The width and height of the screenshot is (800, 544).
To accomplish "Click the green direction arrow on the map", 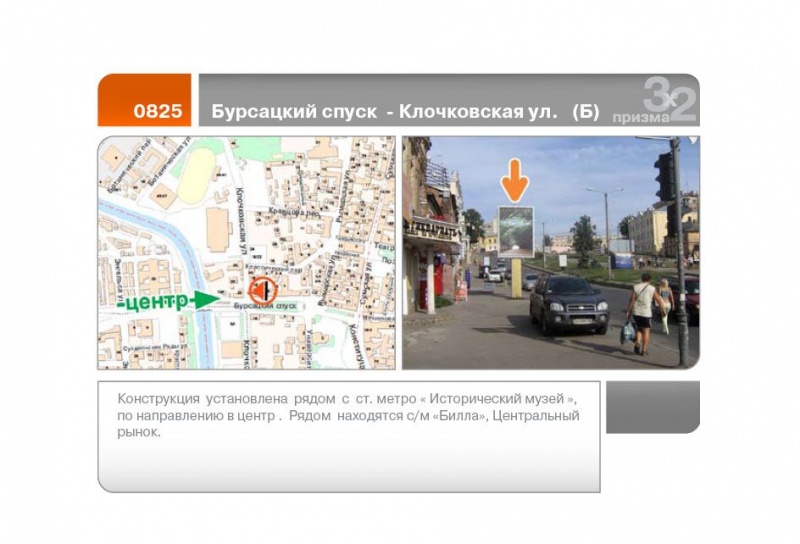I will point(206,298).
